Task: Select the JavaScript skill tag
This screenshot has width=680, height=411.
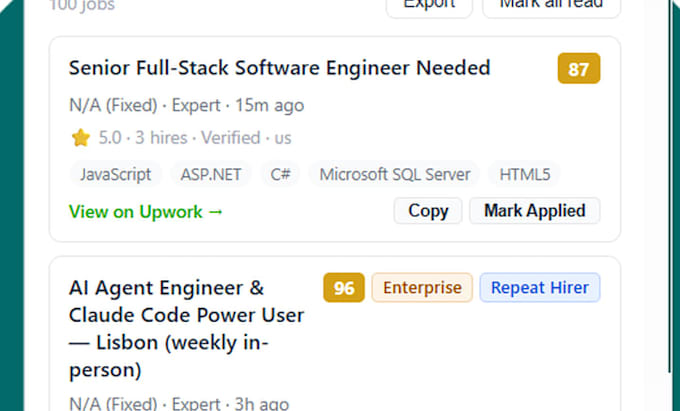Action: pyautogui.click(x=115, y=174)
